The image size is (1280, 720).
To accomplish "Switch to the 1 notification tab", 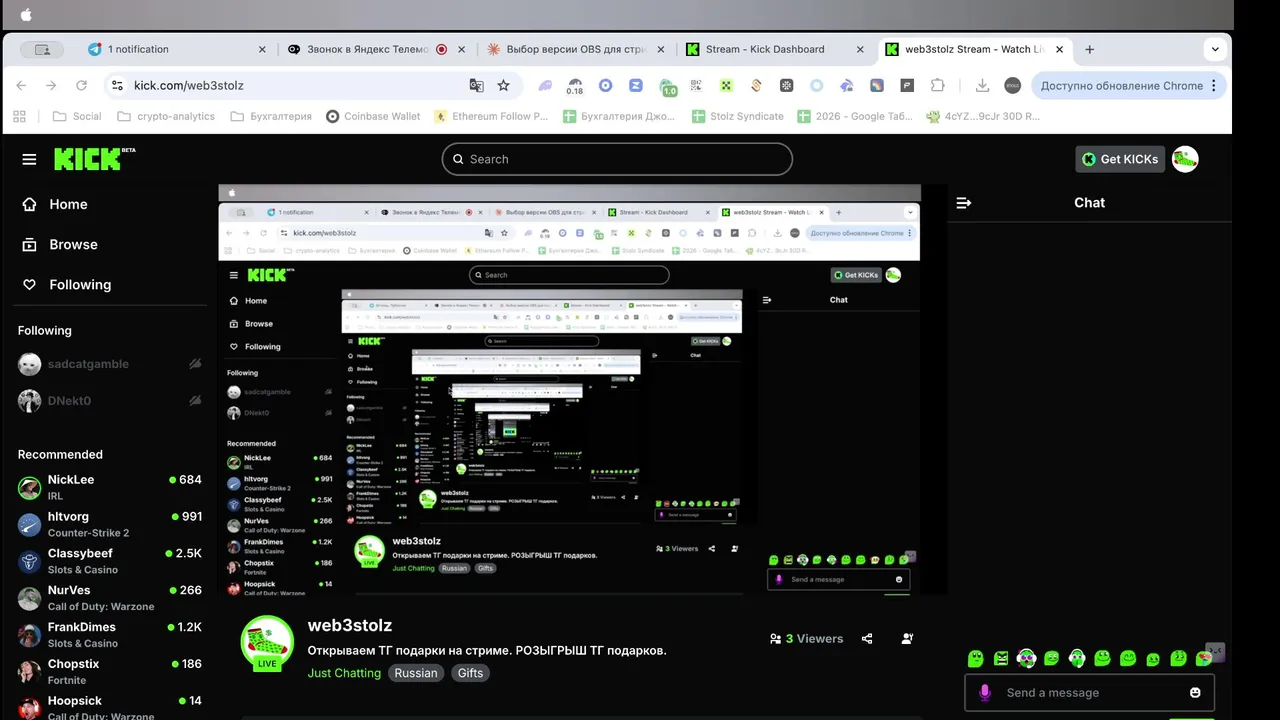I will point(176,49).
